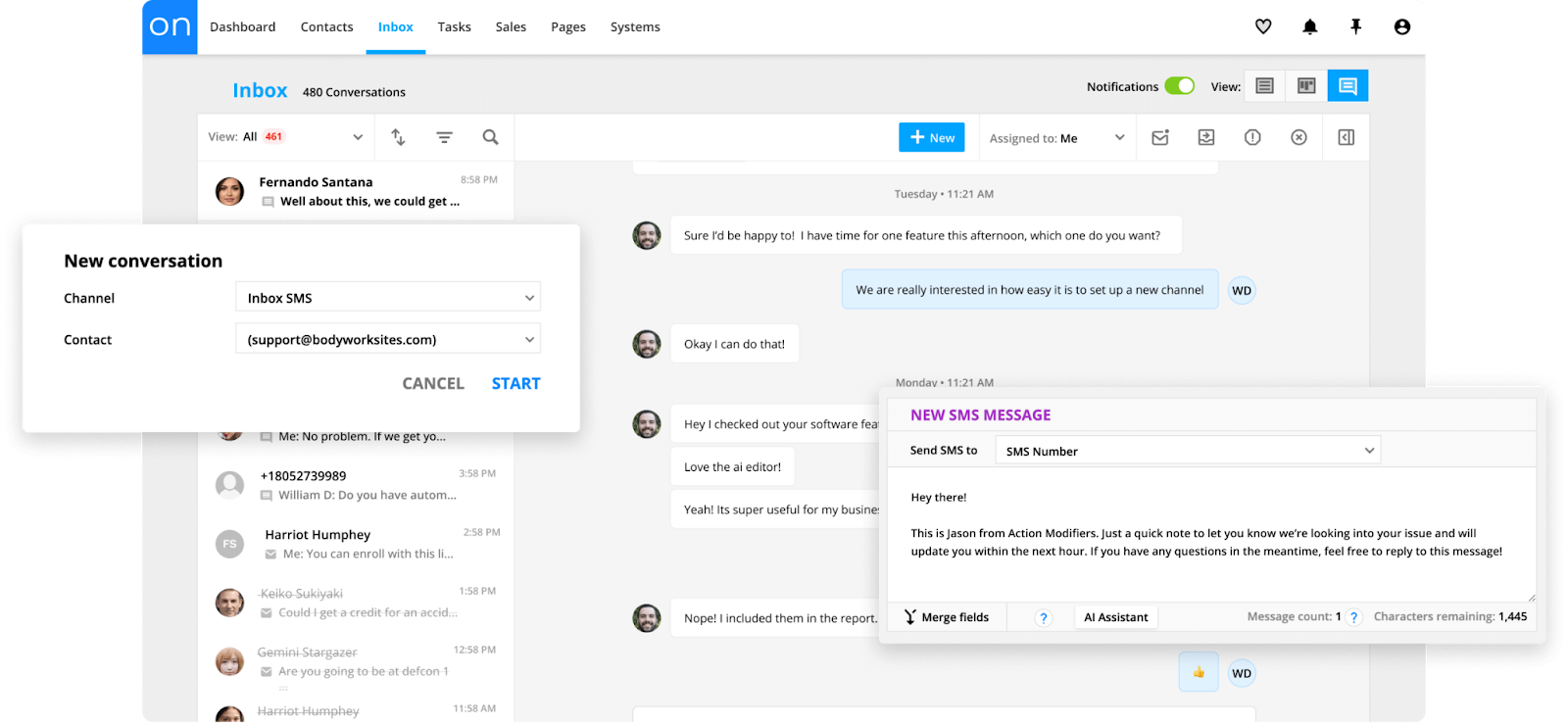Open the filter conversations icon
The image size is (1568, 726).
444,137
